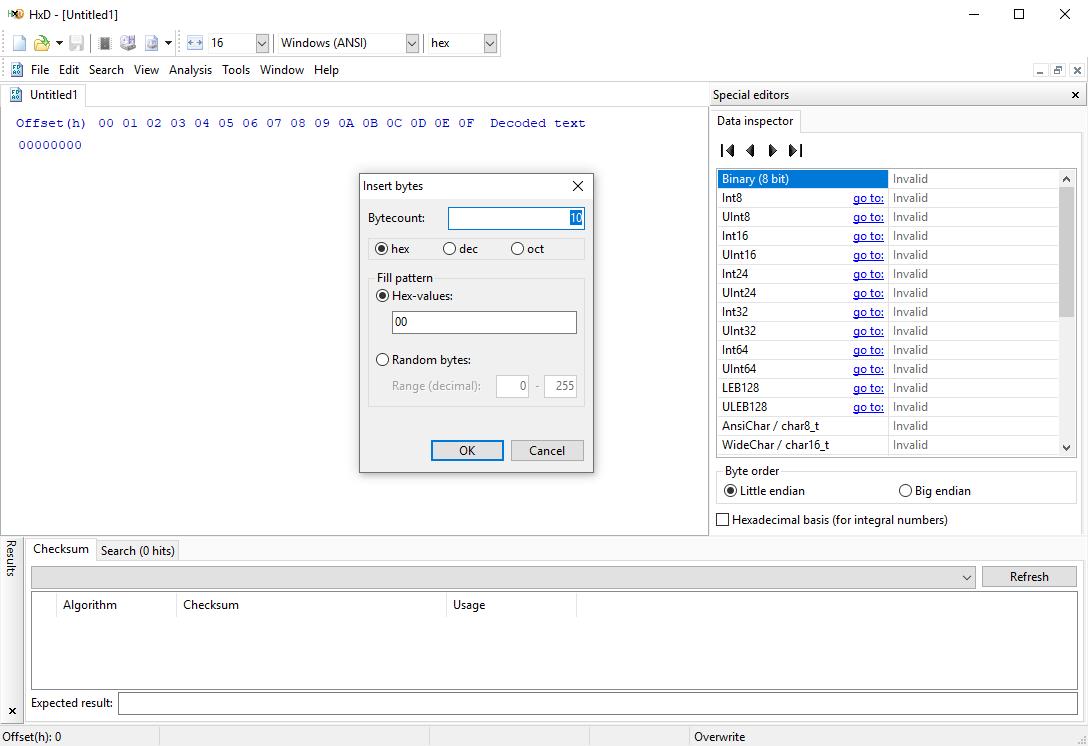Expand the bytes per row dropdown
Image resolution: width=1088 pixels, height=746 pixels.
(262, 43)
